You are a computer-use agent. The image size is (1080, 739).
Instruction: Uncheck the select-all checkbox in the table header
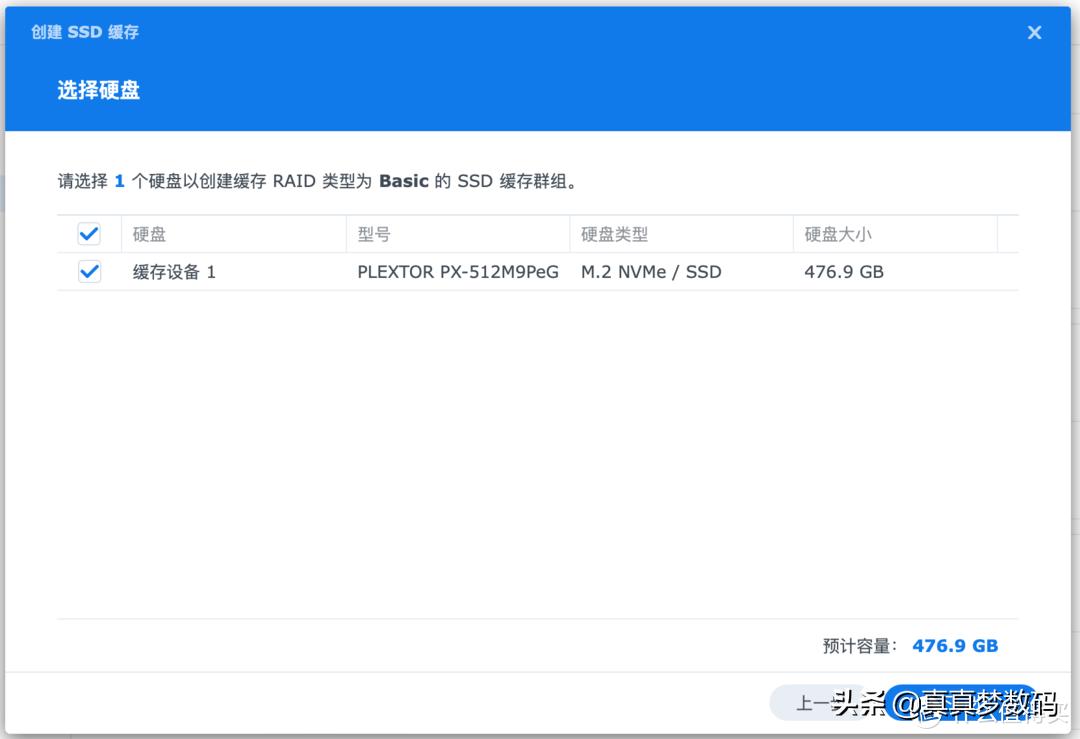(89, 233)
